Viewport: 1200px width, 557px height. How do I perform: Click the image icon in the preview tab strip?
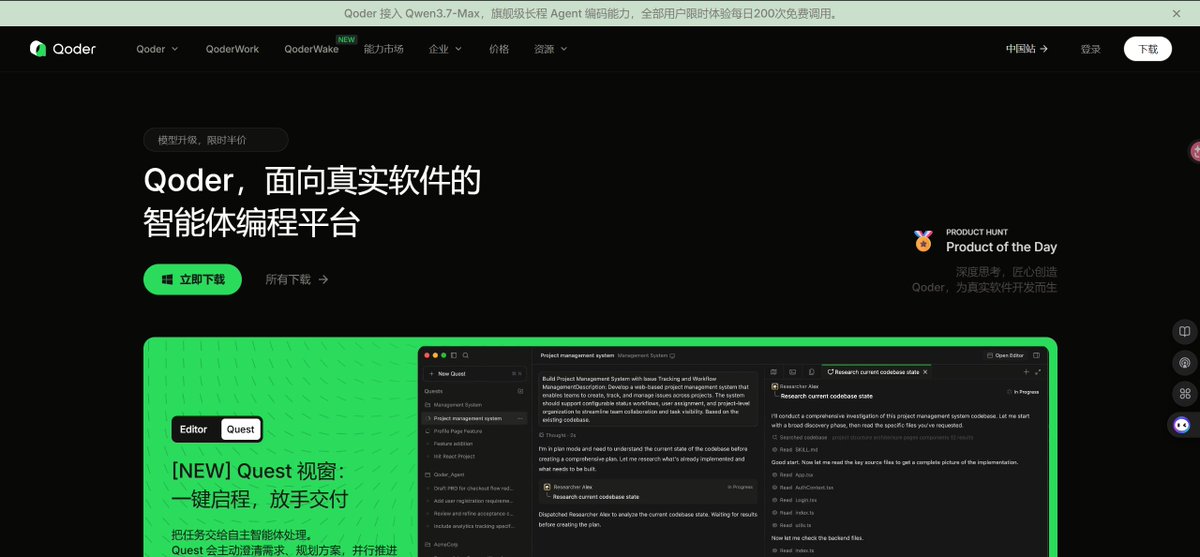click(792, 371)
